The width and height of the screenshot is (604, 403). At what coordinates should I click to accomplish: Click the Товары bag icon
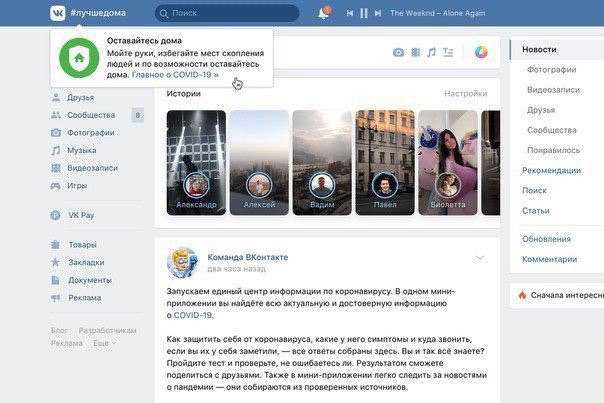[x=55, y=244]
